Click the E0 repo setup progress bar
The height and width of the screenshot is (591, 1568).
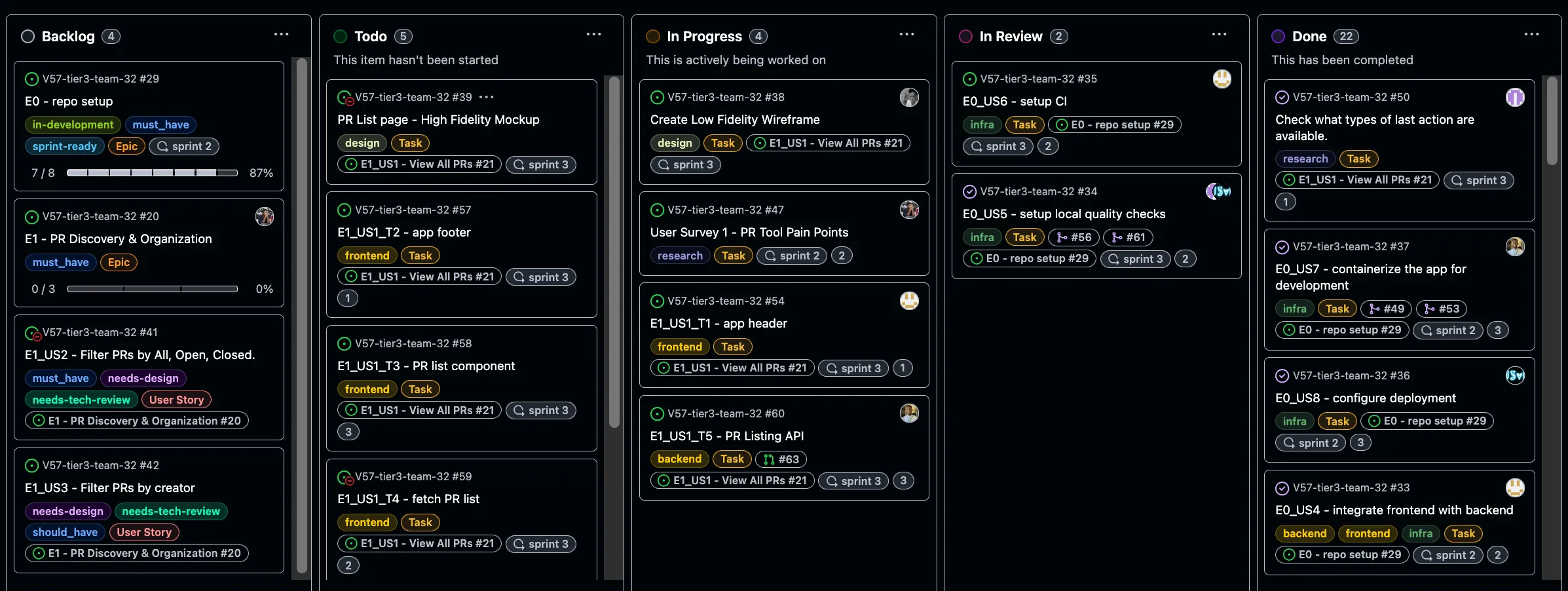coord(152,173)
